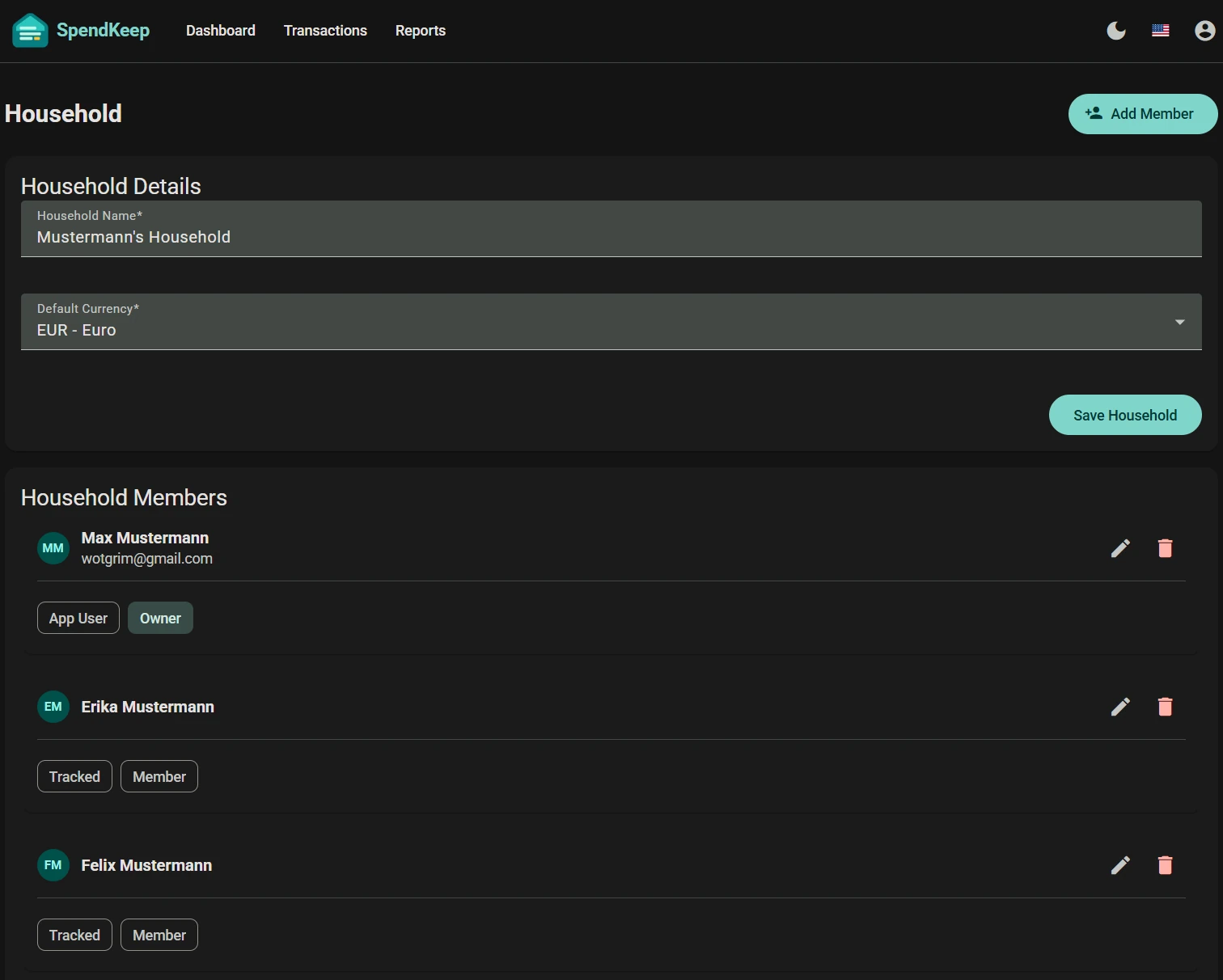Open the Reports menu item

click(421, 31)
